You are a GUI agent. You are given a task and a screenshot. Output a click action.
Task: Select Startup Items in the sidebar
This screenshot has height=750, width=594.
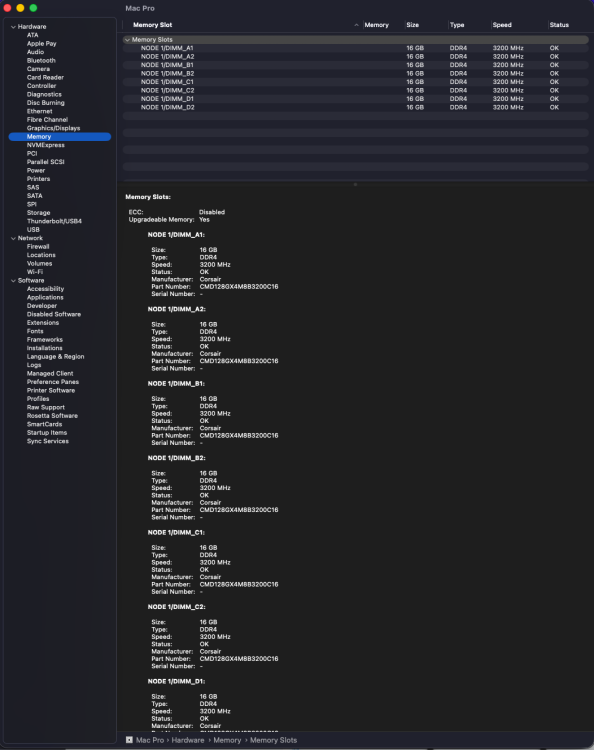(x=47, y=433)
